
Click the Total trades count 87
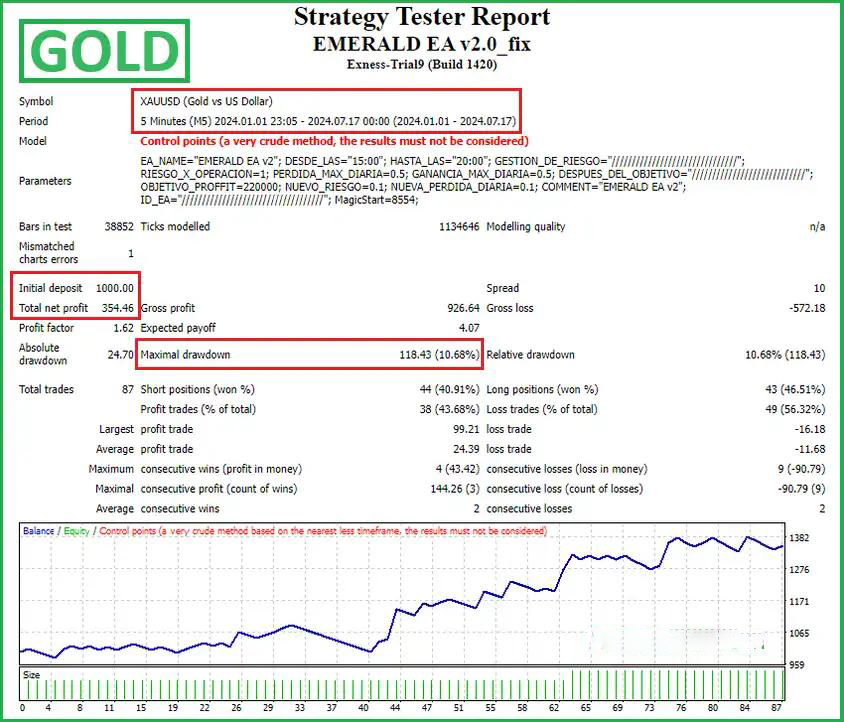[x=126, y=389]
